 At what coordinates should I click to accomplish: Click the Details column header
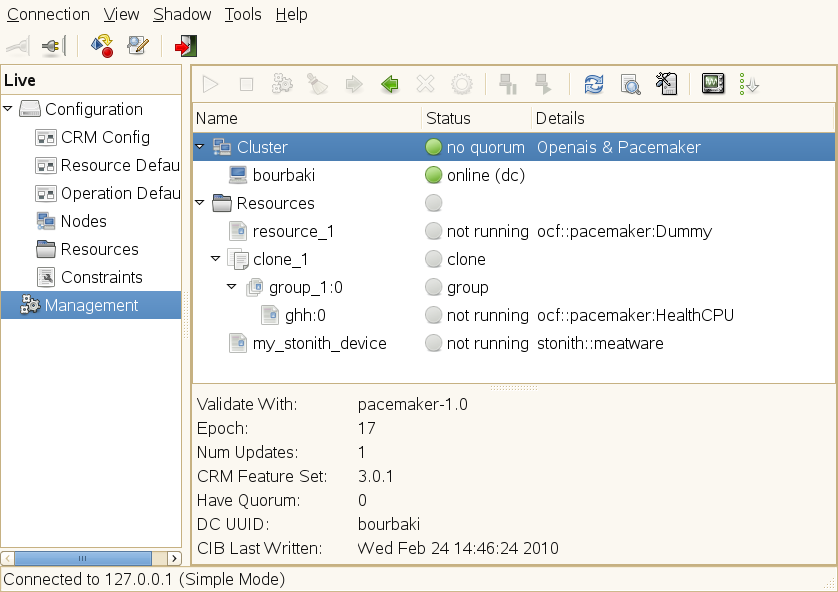(x=682, y=118)
